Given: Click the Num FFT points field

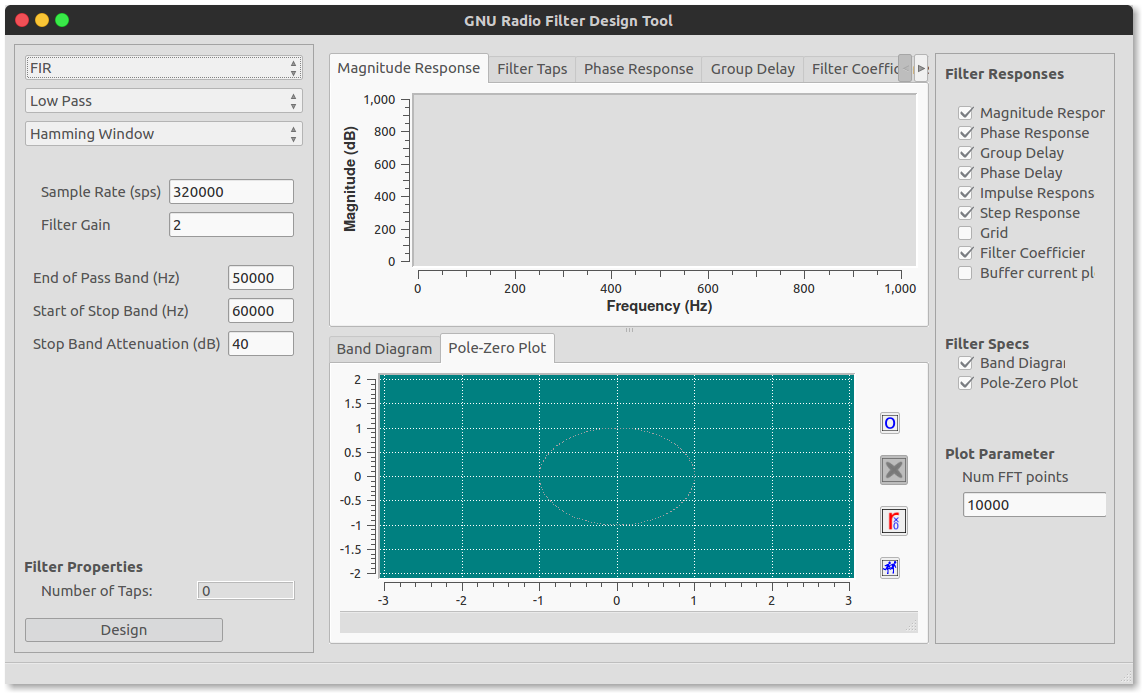Looking at the screenshot, I should pos(1034,504).
